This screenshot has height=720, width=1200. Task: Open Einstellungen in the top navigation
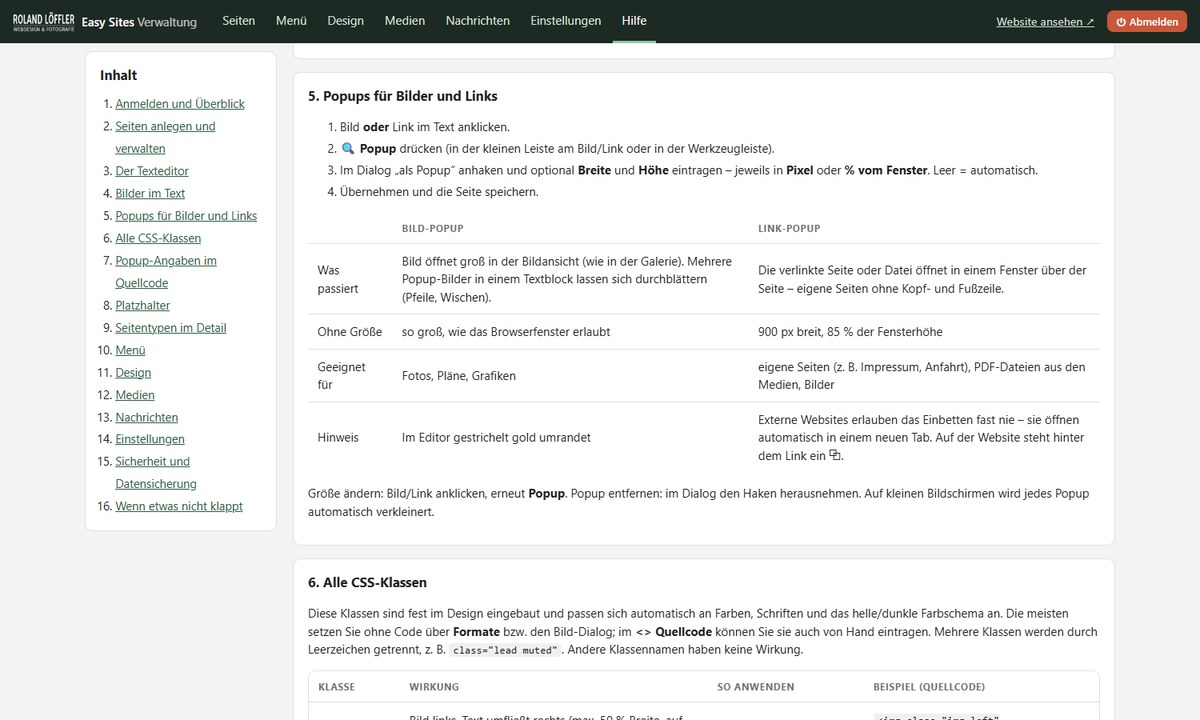[x=565, y=21]
